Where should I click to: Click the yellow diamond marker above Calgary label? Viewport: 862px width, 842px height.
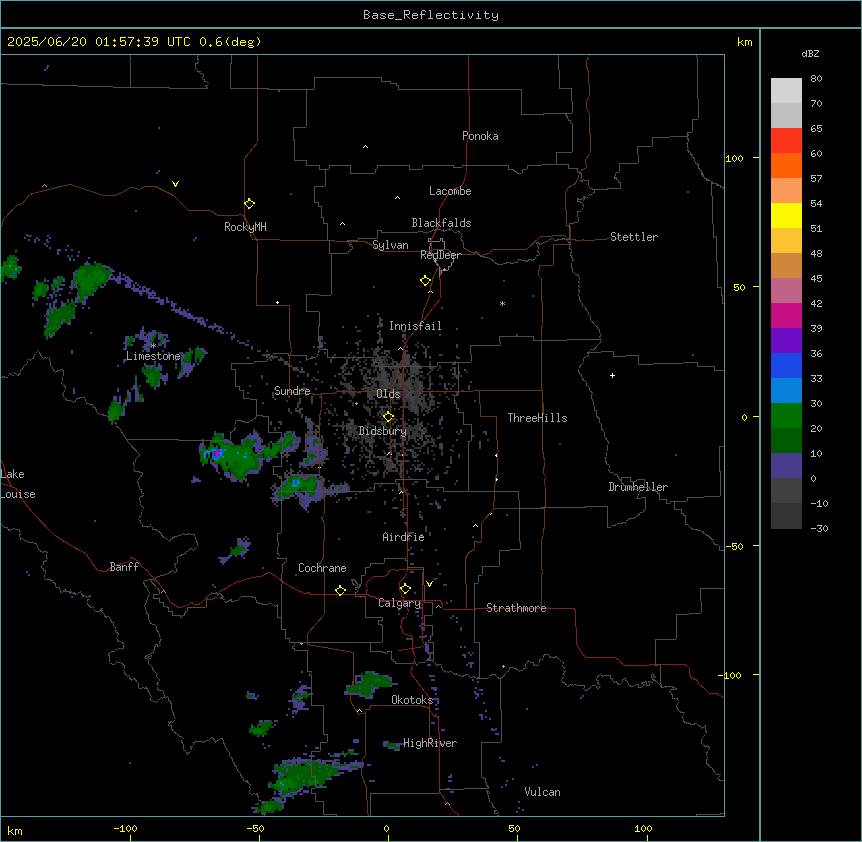(405, 589)
